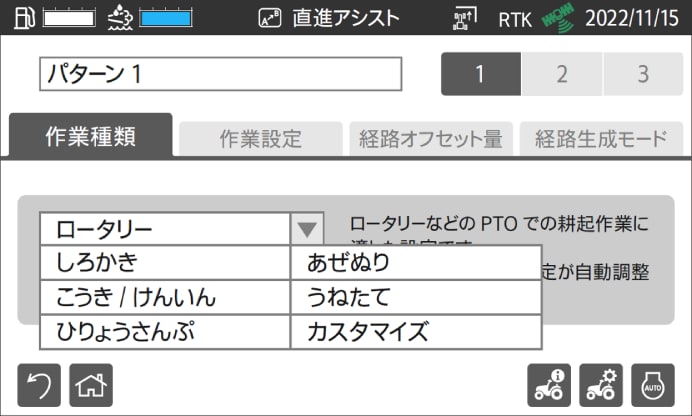Screen dimensions: 692x416
Task: Choose うねたて option
Action: click(x=416, y=297)
